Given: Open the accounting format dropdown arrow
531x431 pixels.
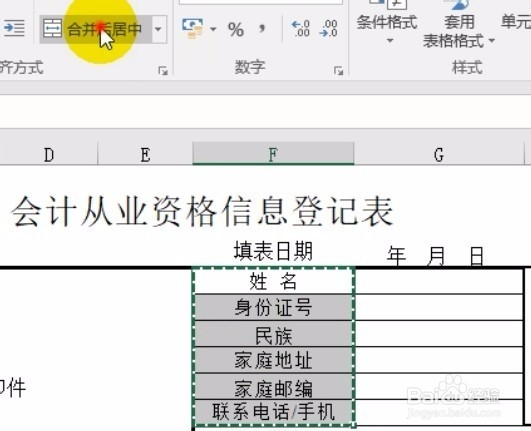Looking at the screenshot, I should (213, 29).
